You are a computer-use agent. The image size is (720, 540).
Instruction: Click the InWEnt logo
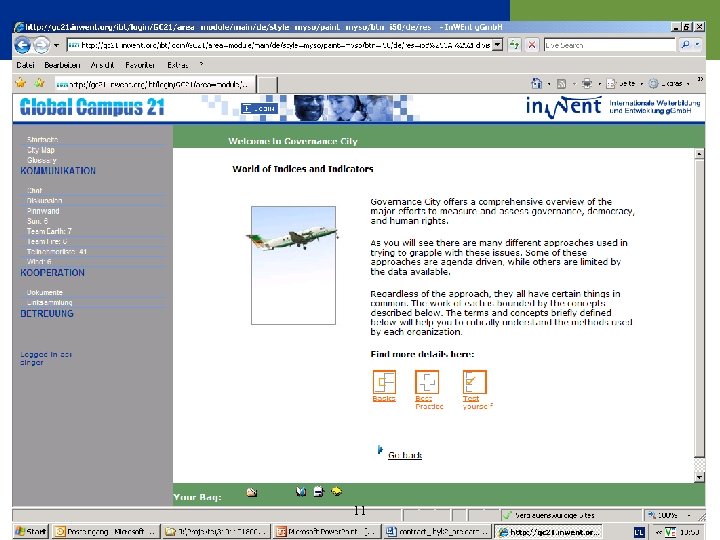tap(563, 107)
